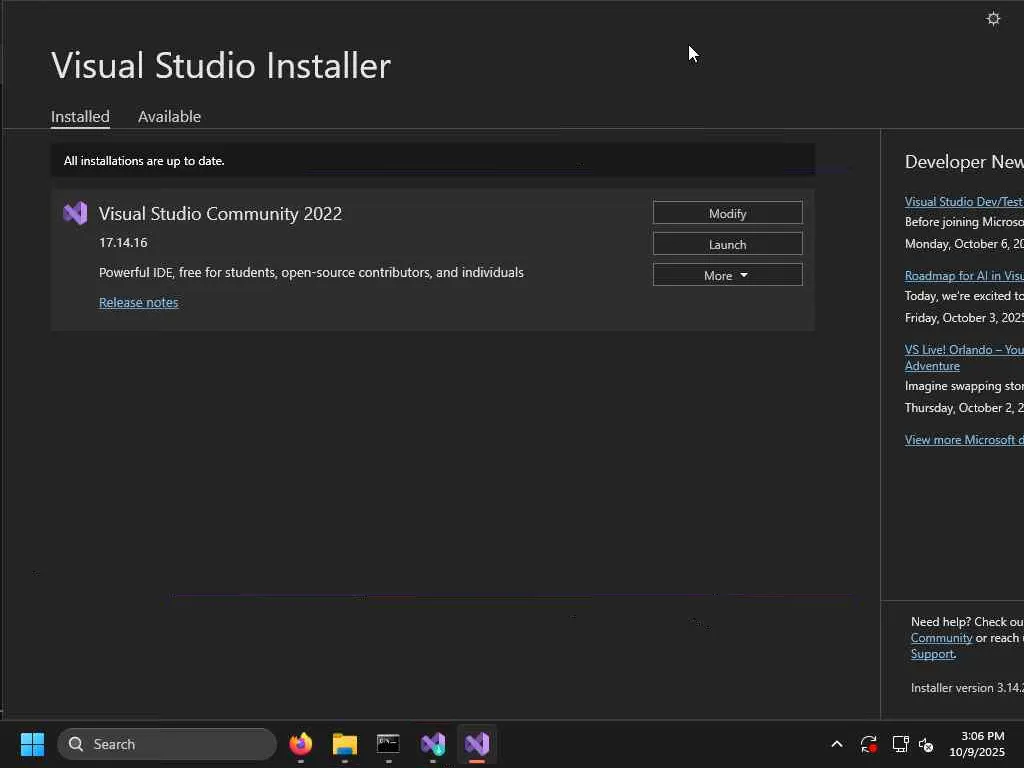This screenshot has height=768, width=1024.
Task: Show hidden tray icons chevron
Action: pos(837,744)
